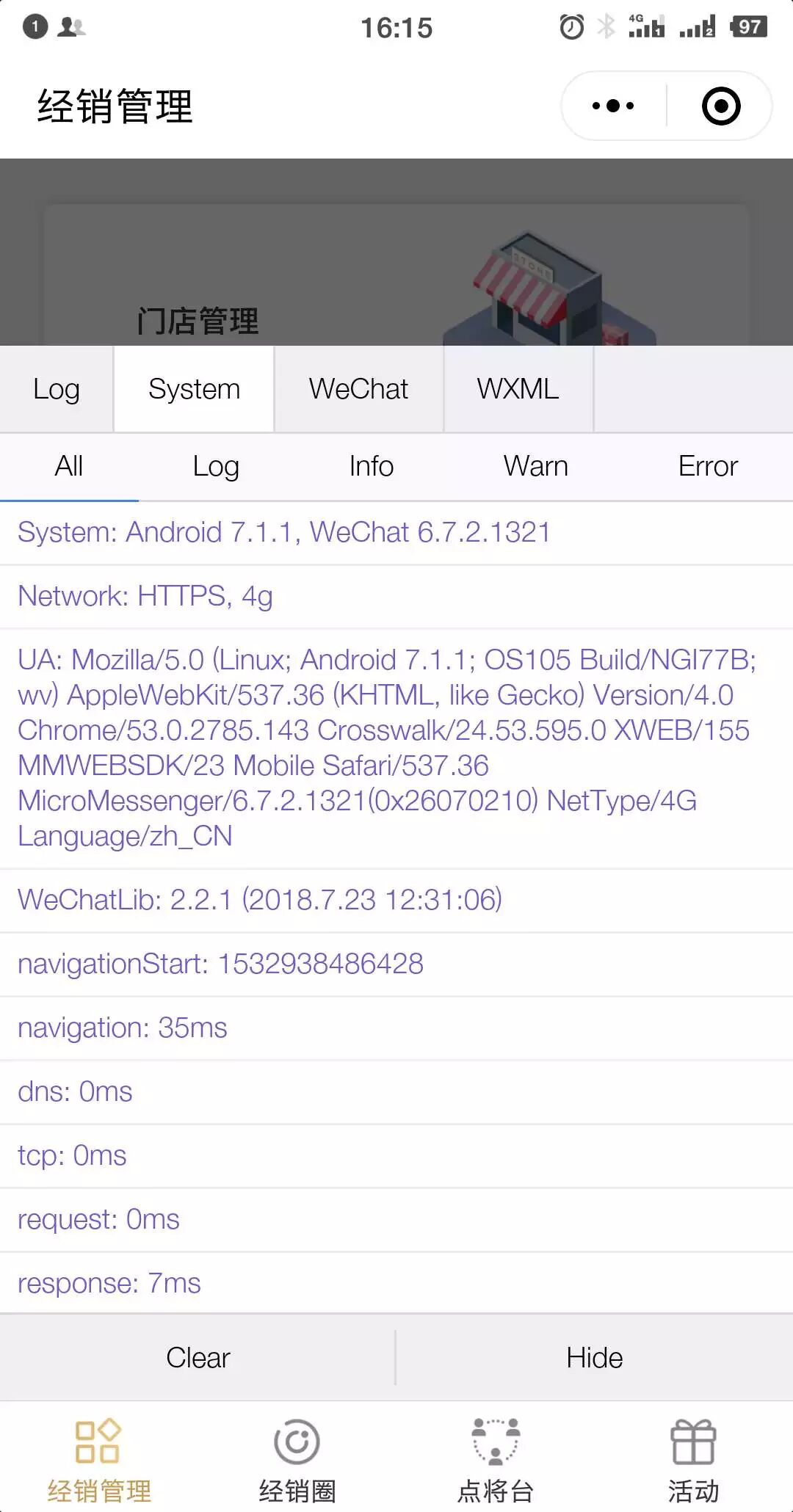Select the 'System: Android 7.1.1' log row
The width and height of the screenshot is (793, 1512).
coord(396,533)
